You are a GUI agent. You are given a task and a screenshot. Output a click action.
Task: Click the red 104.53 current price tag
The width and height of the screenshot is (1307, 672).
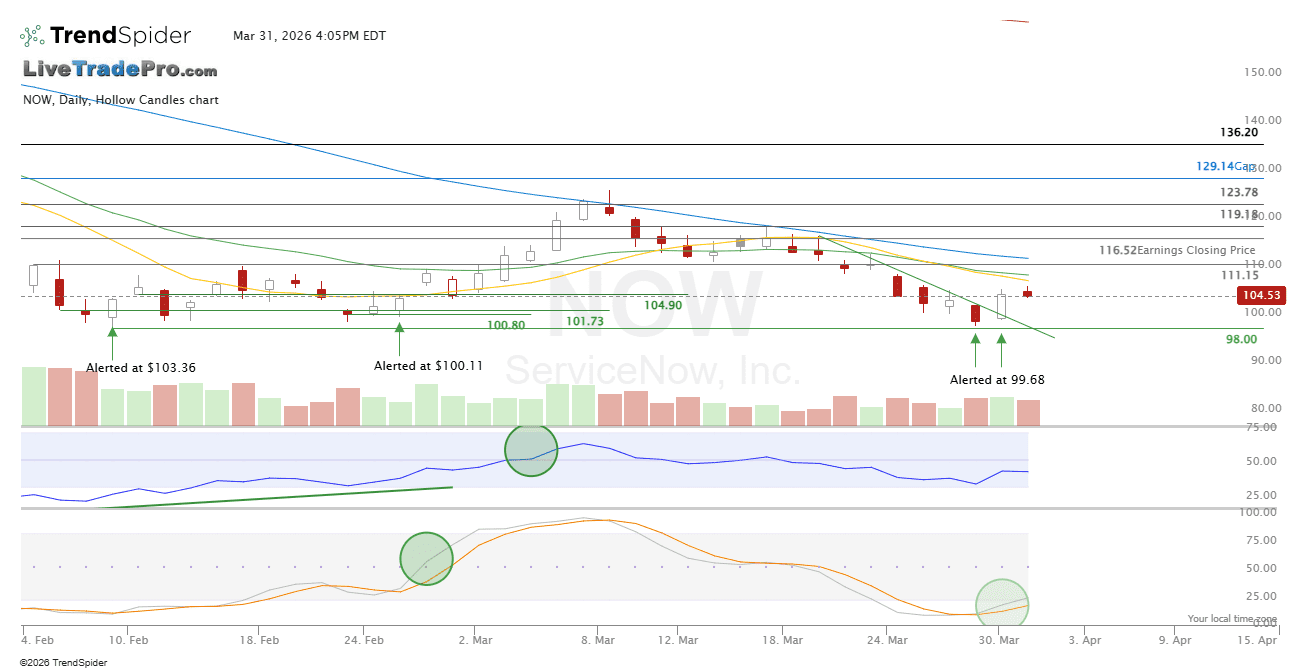pos(1260,295)
